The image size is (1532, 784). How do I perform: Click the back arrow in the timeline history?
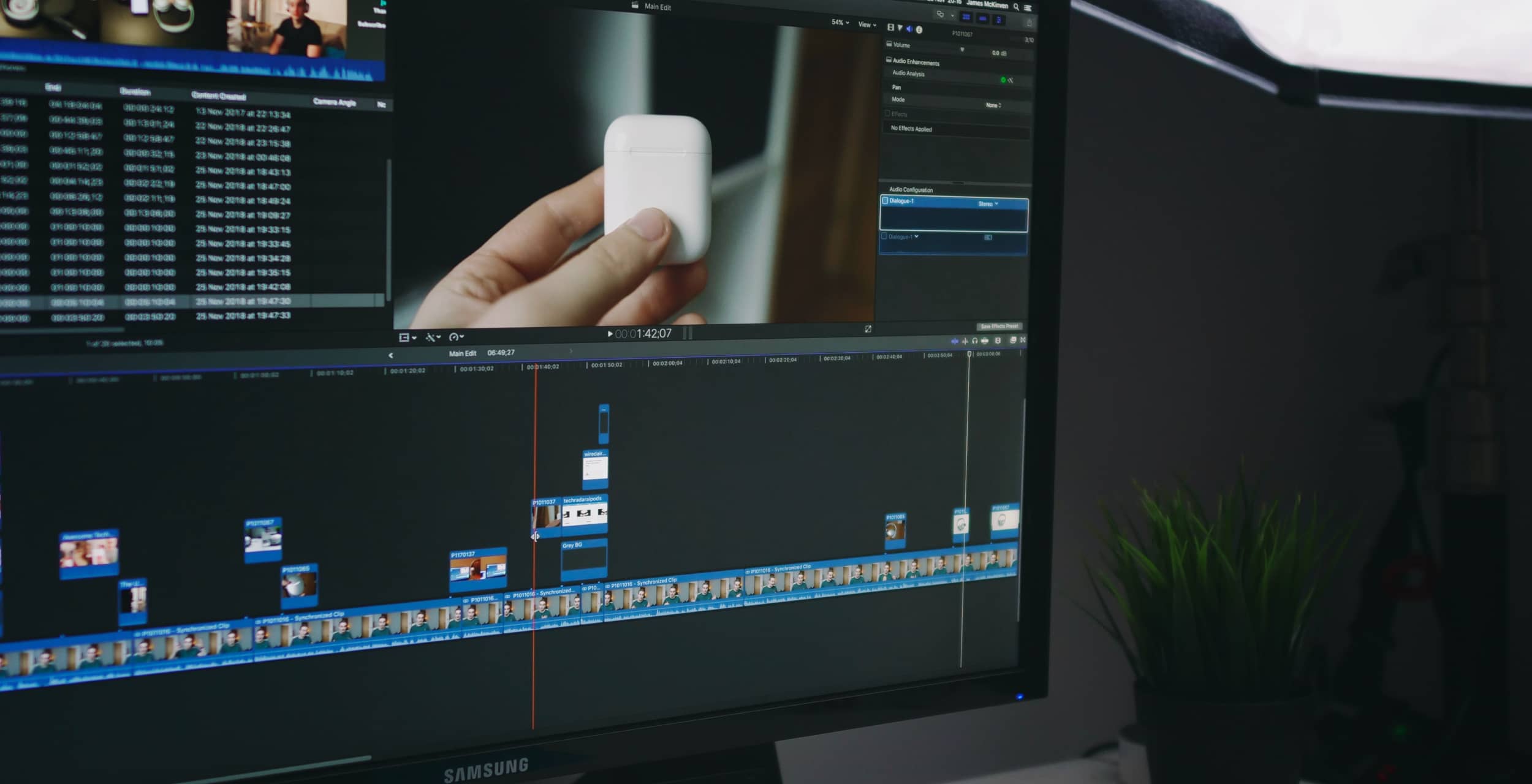click(x=391, y=354)
